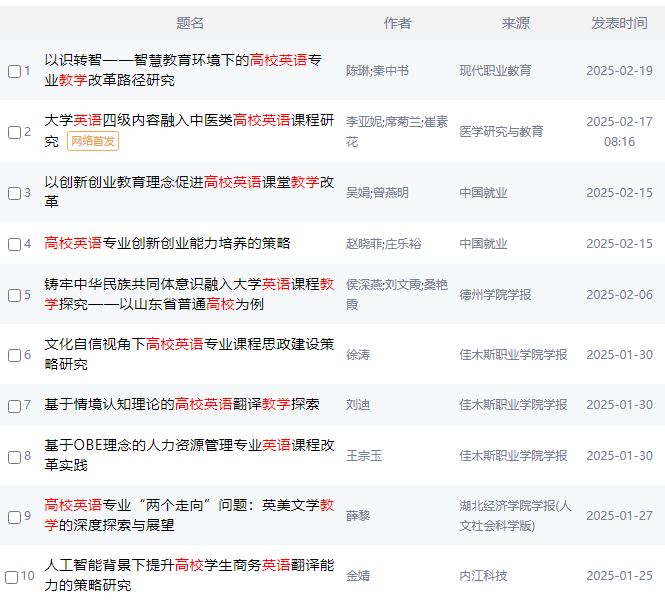Sort by the 发表时间 column header
This screenshot has width=665, height=604.
click(619, 23)
